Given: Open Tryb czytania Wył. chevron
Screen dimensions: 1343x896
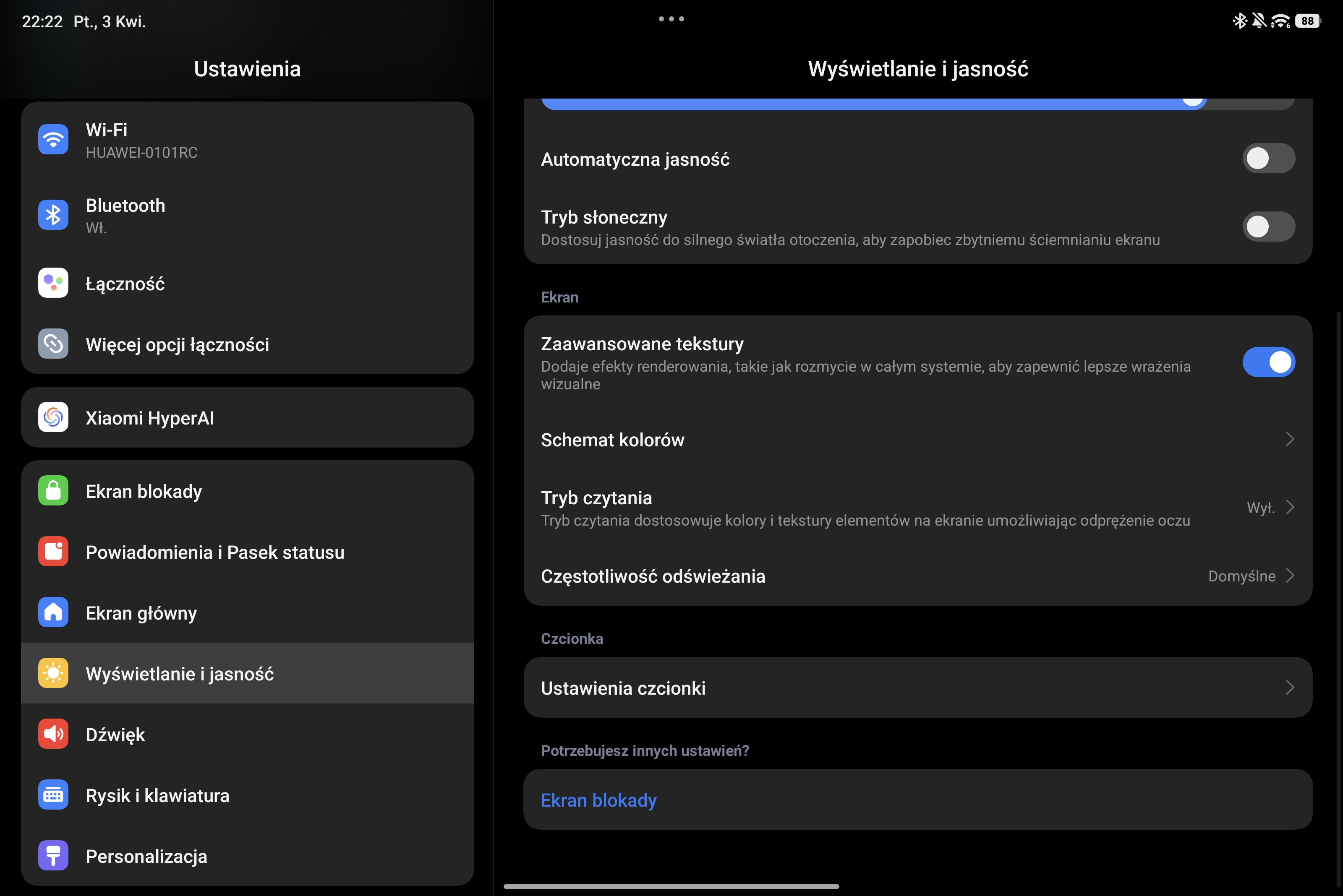Looking at the screenshot, I should click(x=1289, y=508).
